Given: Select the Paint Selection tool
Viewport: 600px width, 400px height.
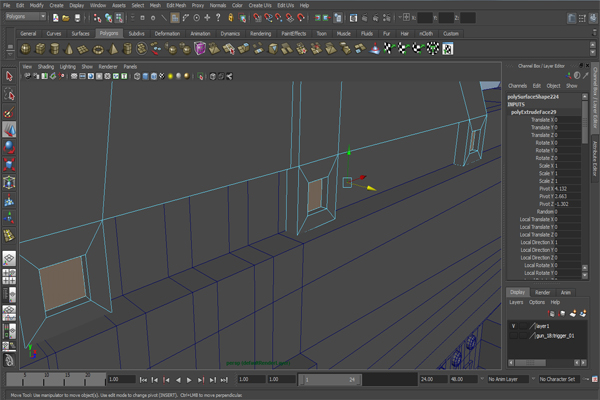Looking at the screenshot, I should coord(9,112).
